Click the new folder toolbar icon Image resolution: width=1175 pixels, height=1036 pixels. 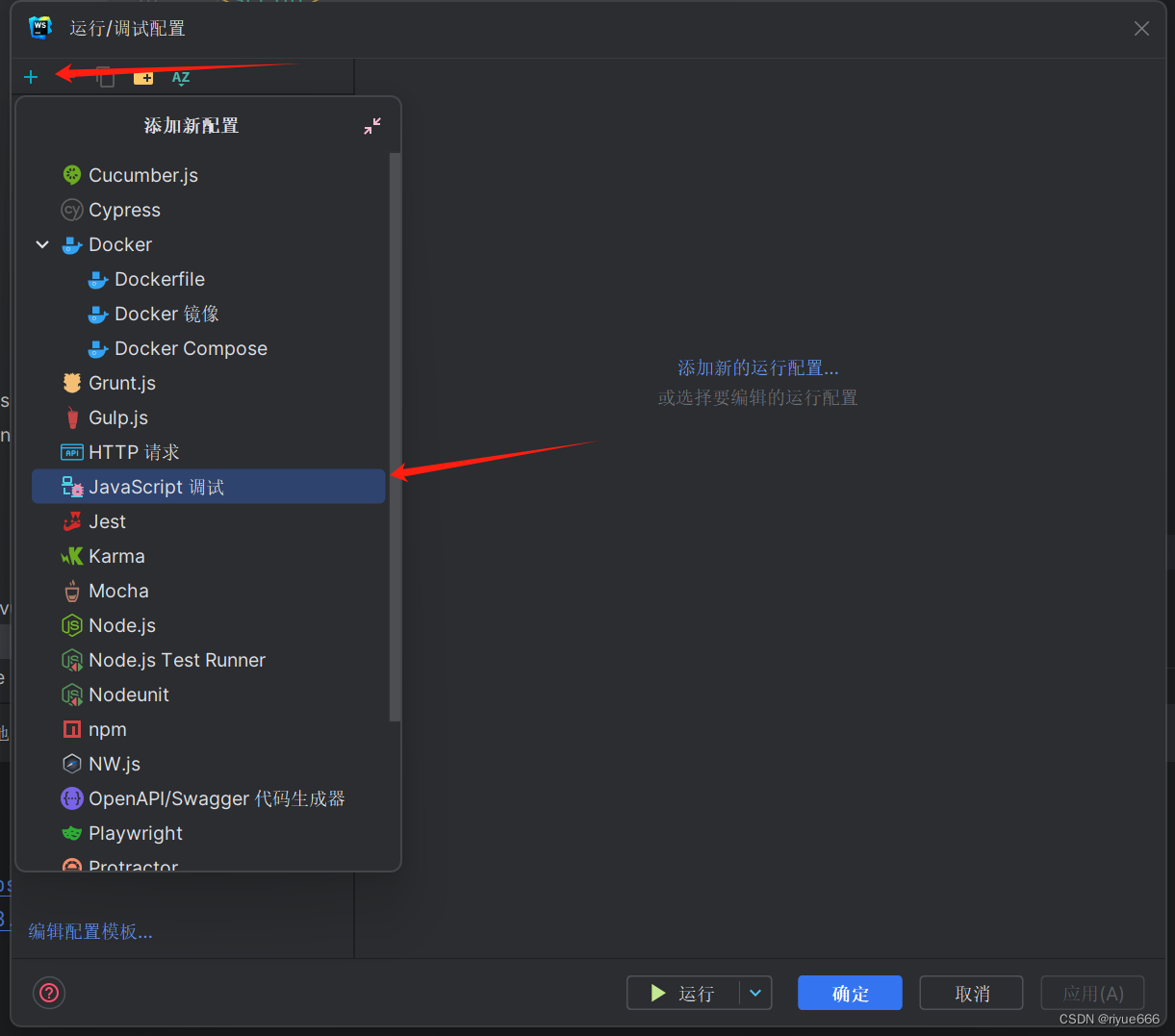(143, 77)
